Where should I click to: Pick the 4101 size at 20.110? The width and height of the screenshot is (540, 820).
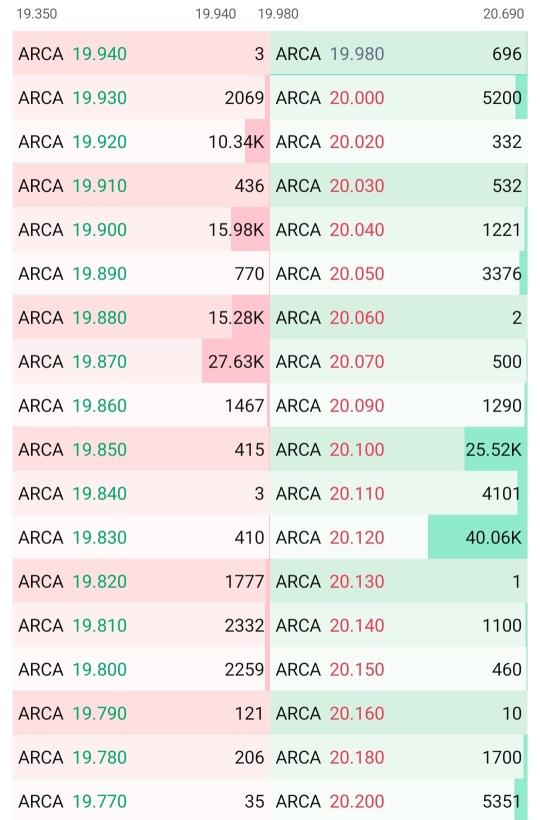[x=501, y=494]
